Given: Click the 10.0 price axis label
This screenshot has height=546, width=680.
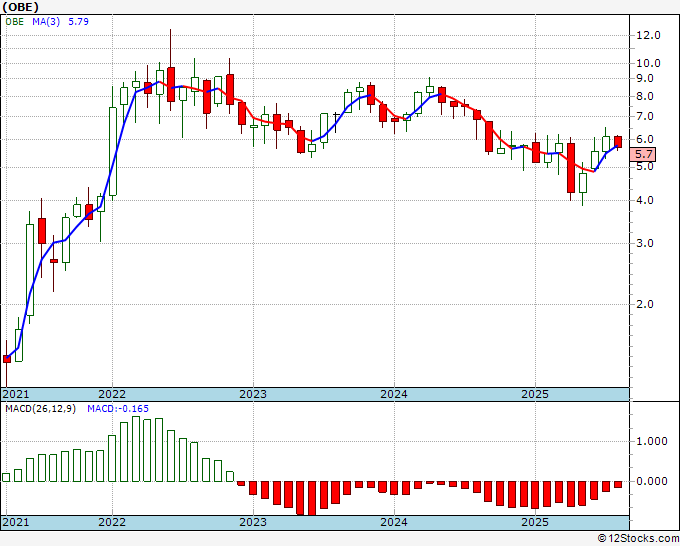Looking at the screenshot, I should point(648,63).
